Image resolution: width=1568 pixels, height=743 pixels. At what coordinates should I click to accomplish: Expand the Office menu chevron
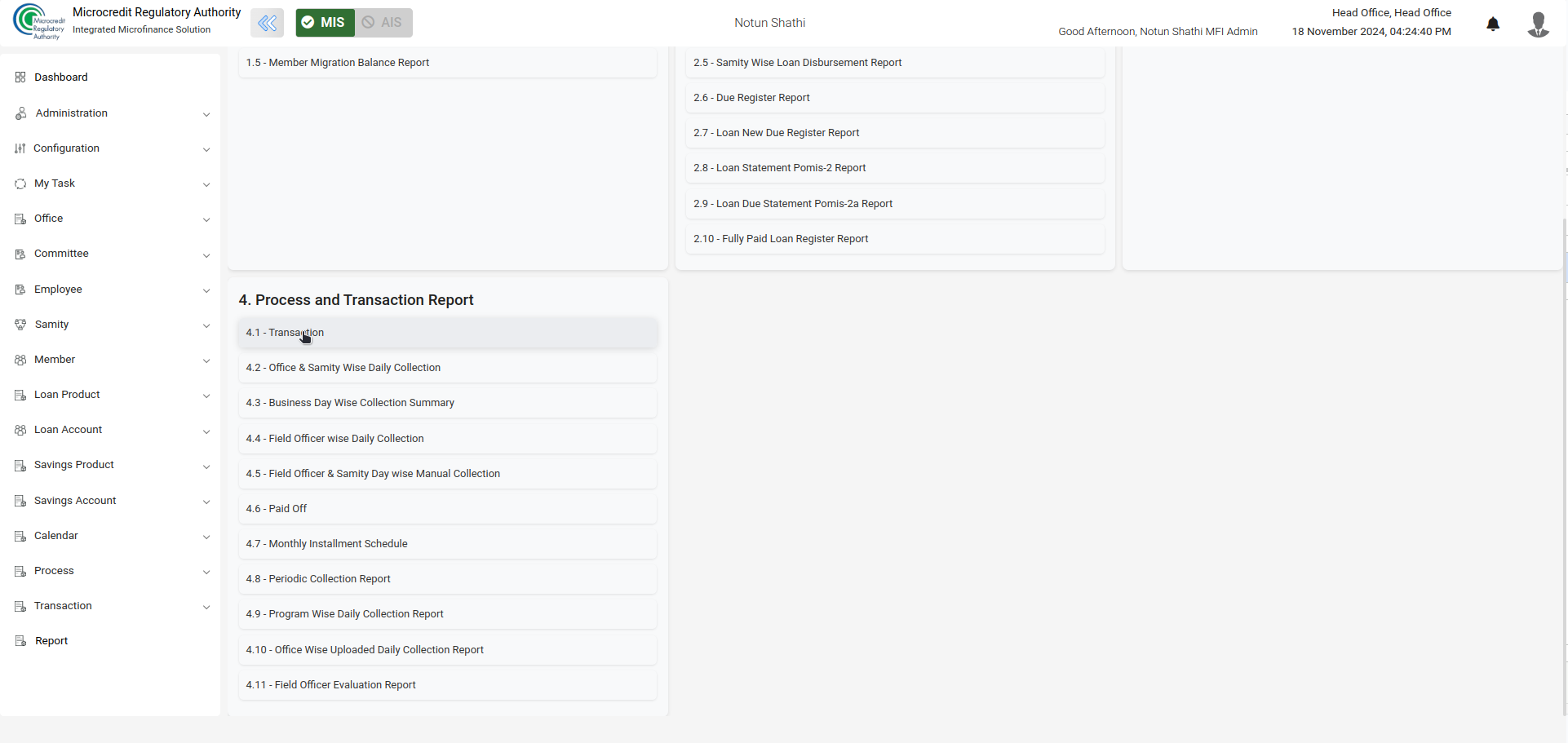[206, 219]
